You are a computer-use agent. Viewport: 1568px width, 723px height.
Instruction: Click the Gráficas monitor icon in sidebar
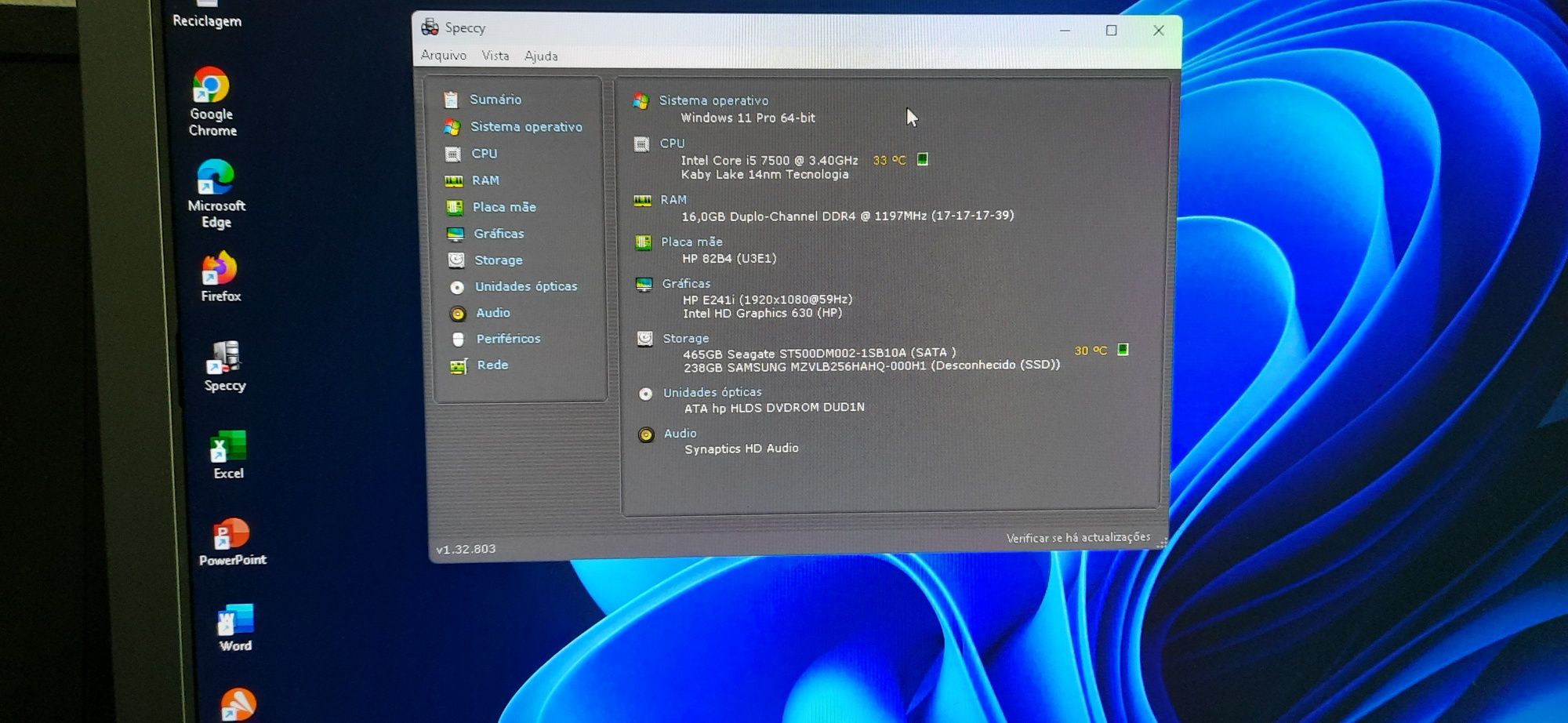click(456, 234)
